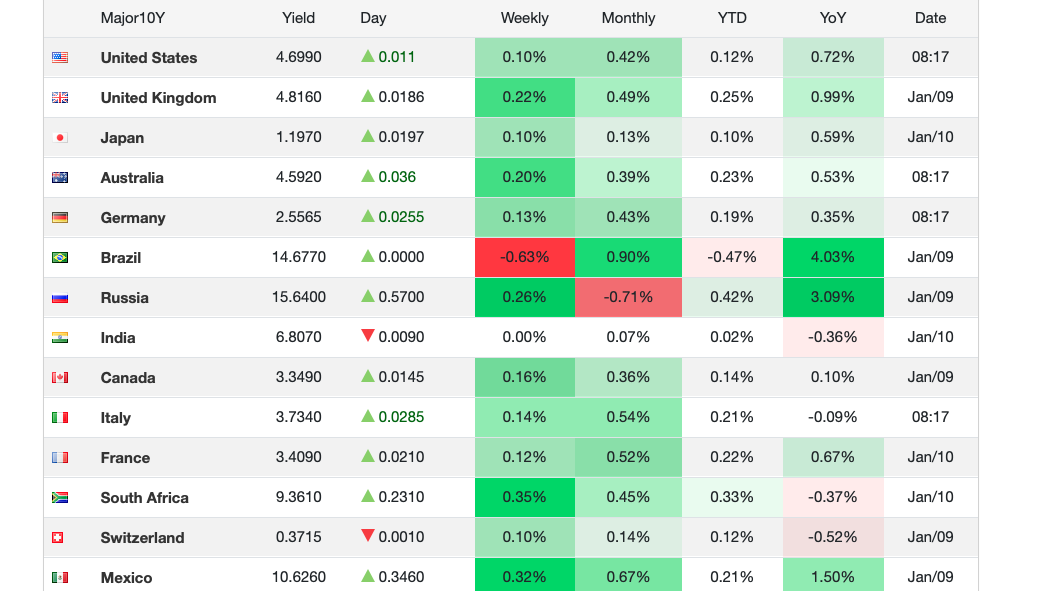Screen dimensions: 1058x591
Task: Open the South Africa bond link
Action: click(x=144, y=498)
